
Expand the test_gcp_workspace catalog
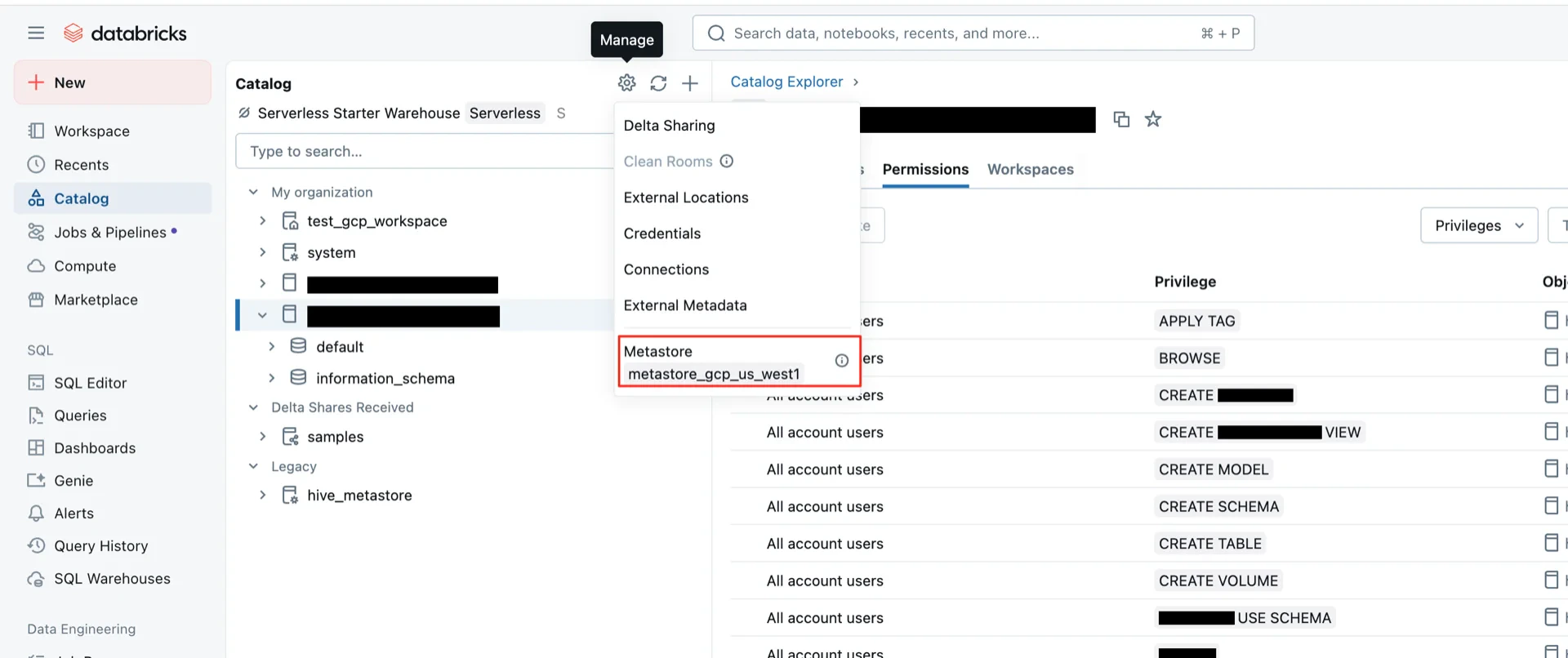tap(262, 221)
